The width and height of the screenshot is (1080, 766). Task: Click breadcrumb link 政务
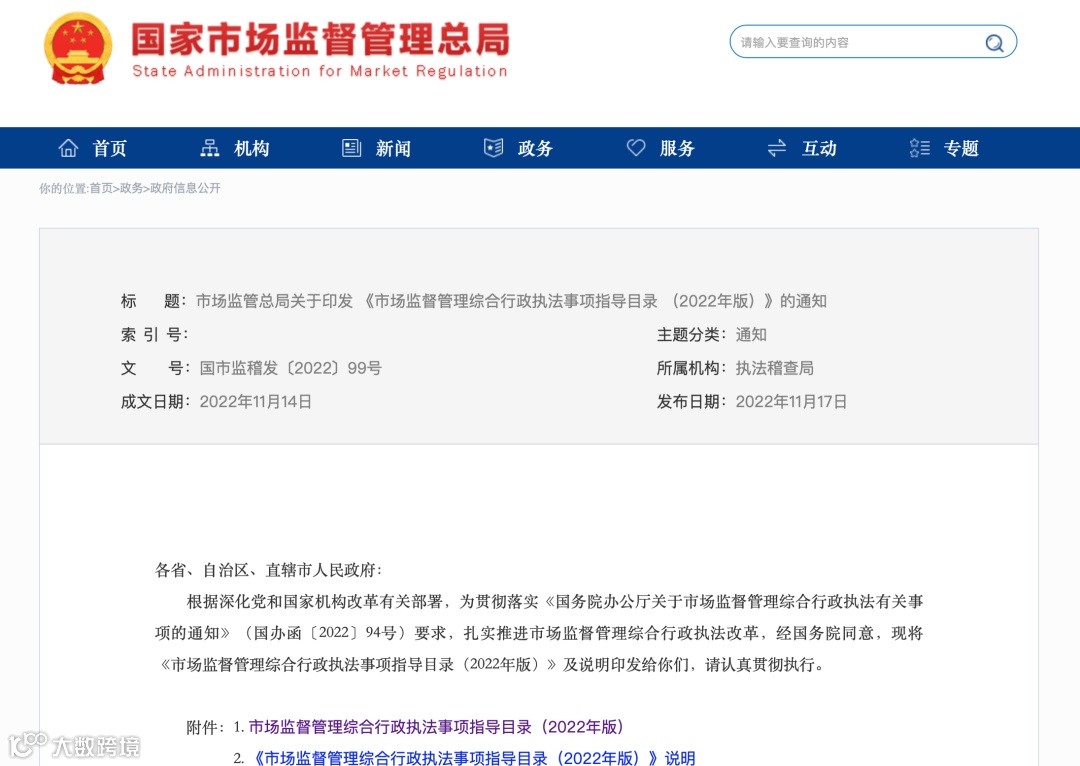coord(131,188)
